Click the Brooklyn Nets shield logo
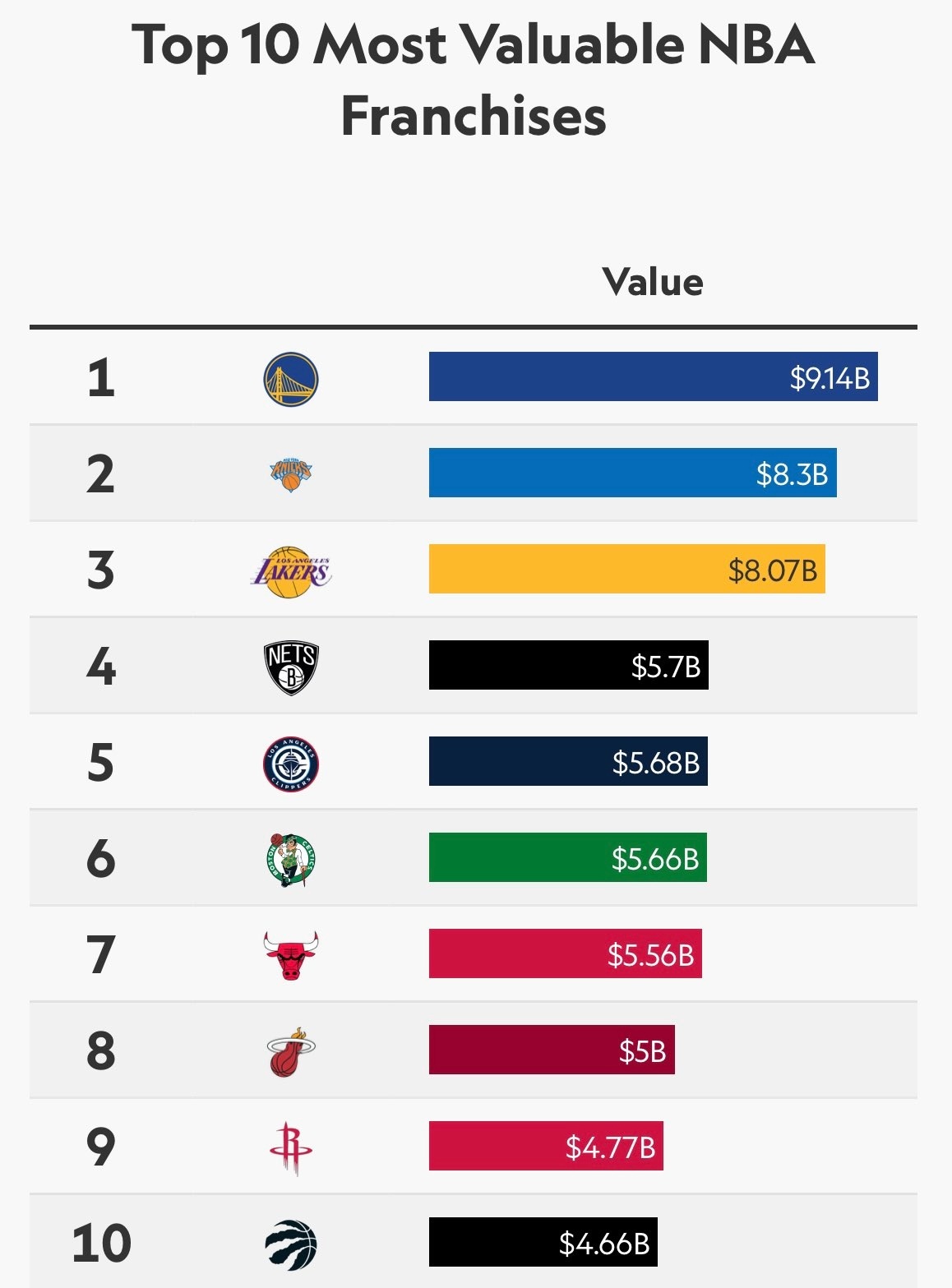Screen dimensions: 952x1288 291,668
